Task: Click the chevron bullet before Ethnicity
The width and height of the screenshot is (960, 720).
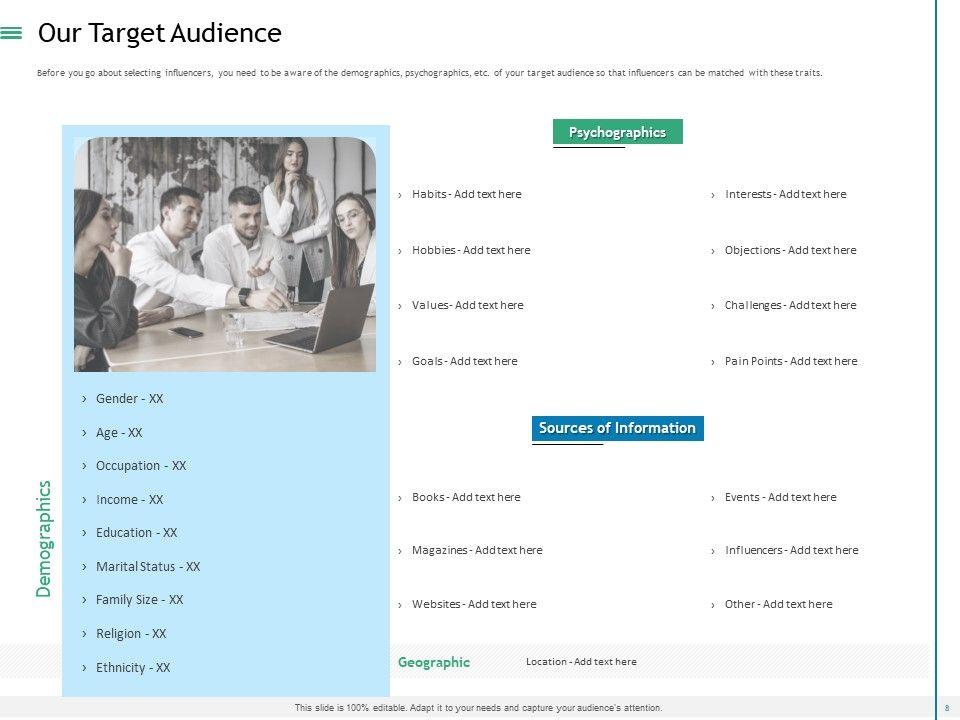Action: 85,668
